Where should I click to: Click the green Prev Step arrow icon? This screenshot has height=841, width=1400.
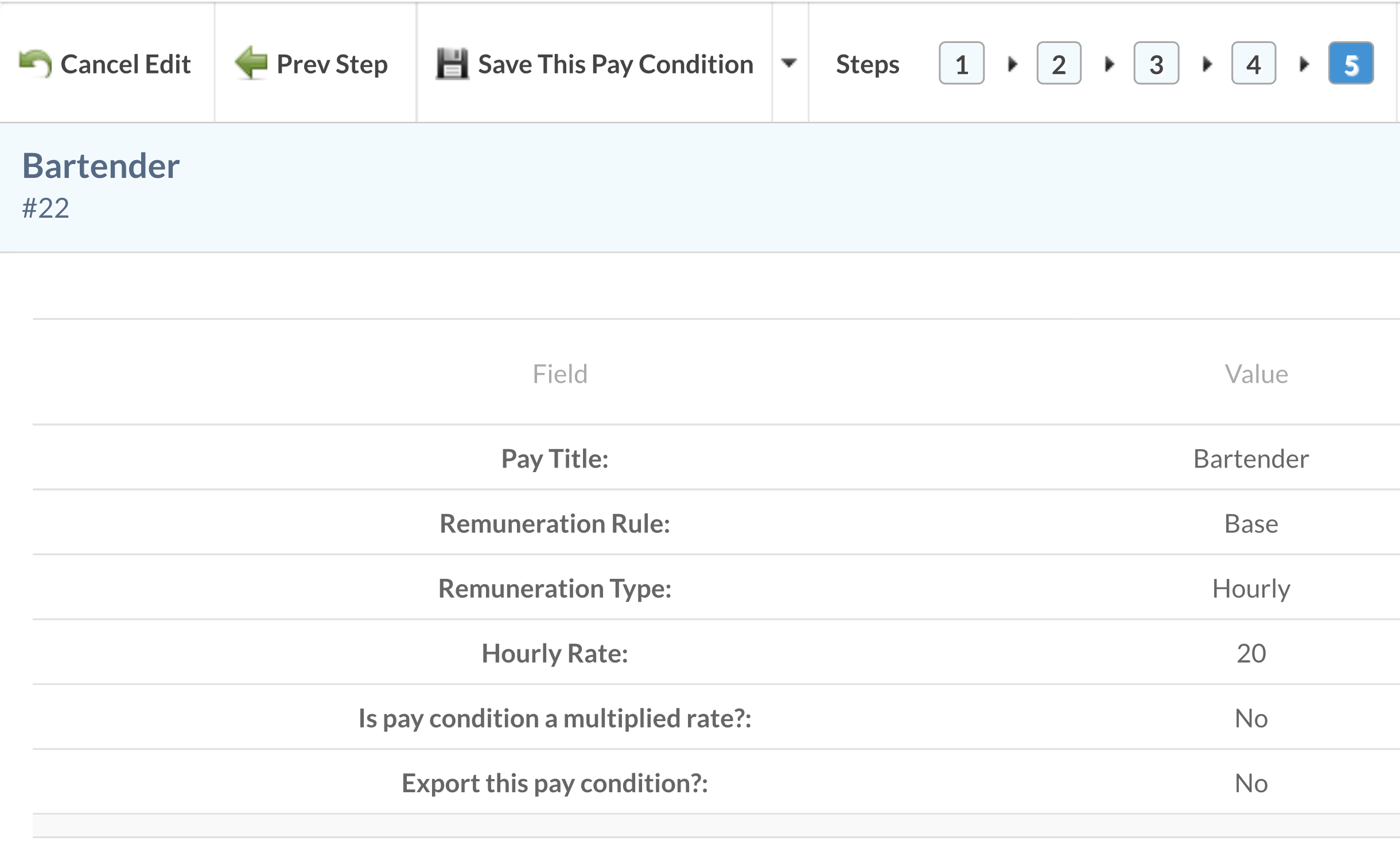[251, 63]
